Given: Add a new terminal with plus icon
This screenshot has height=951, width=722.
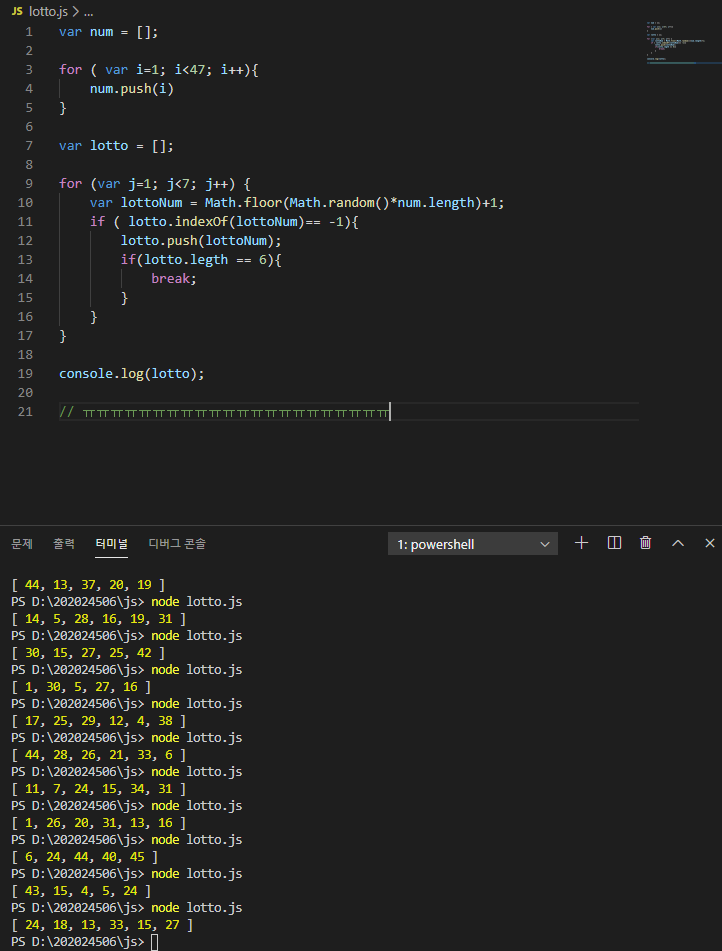Looking at the screenshot, I should click(581, 543).
